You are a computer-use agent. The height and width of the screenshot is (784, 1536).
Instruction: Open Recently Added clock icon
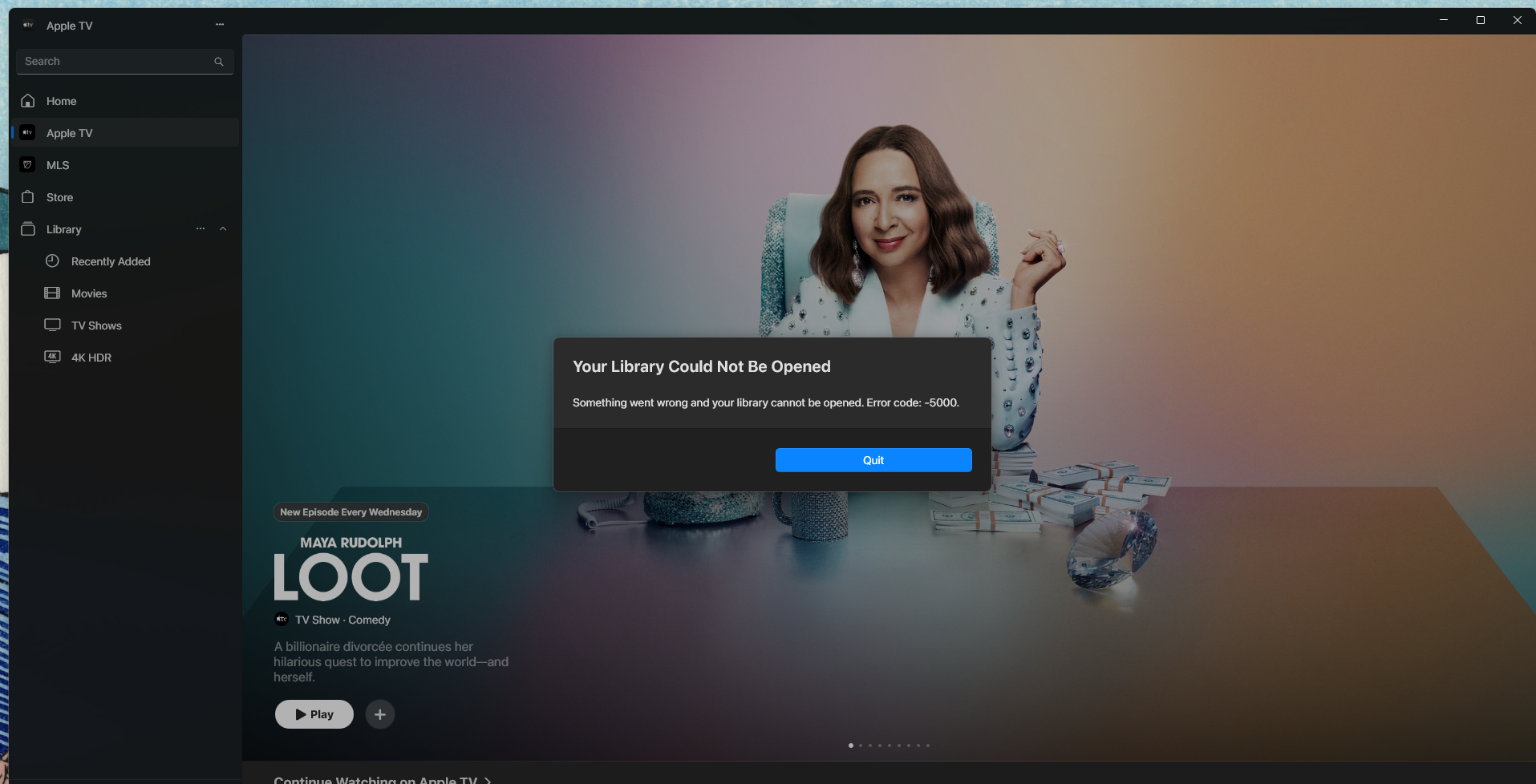52,261
